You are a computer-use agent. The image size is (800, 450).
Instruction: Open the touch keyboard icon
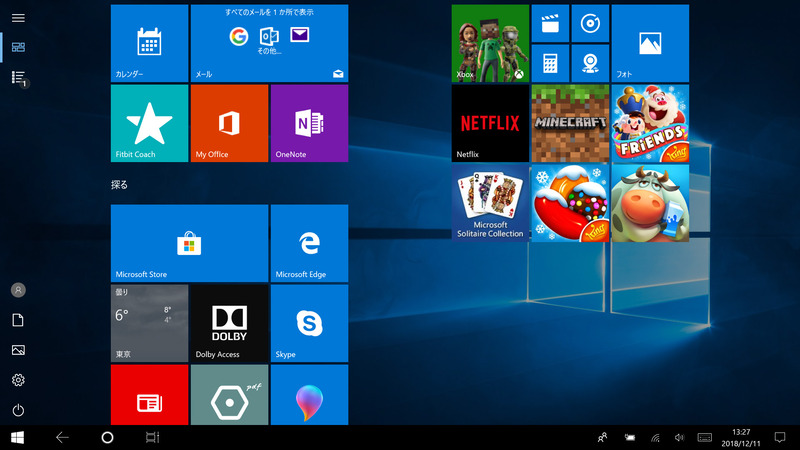point(705,438)
